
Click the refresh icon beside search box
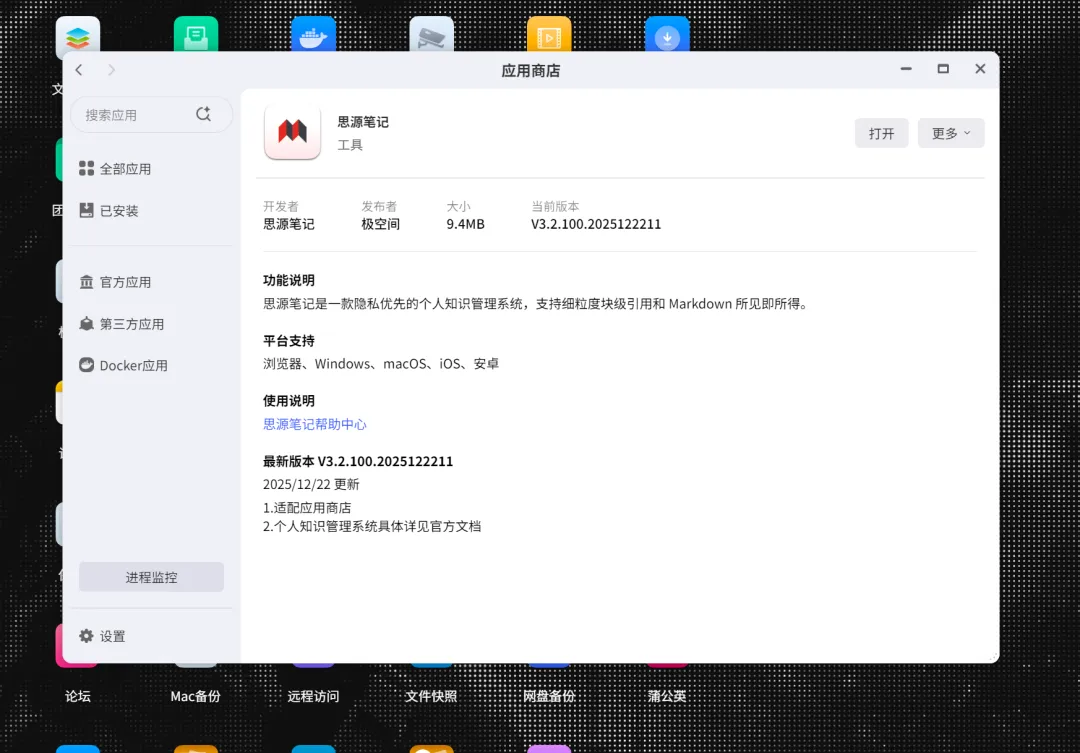pyautogui.click(x=203, y=114)
